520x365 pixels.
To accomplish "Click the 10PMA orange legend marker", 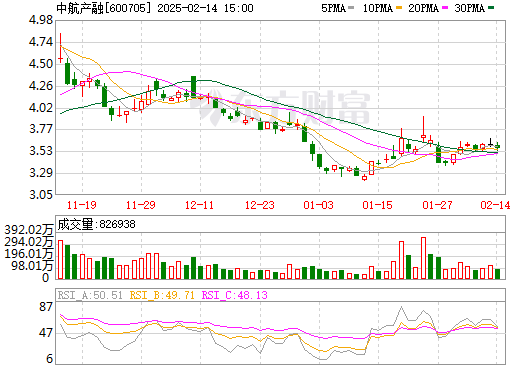I will [399, 8].
